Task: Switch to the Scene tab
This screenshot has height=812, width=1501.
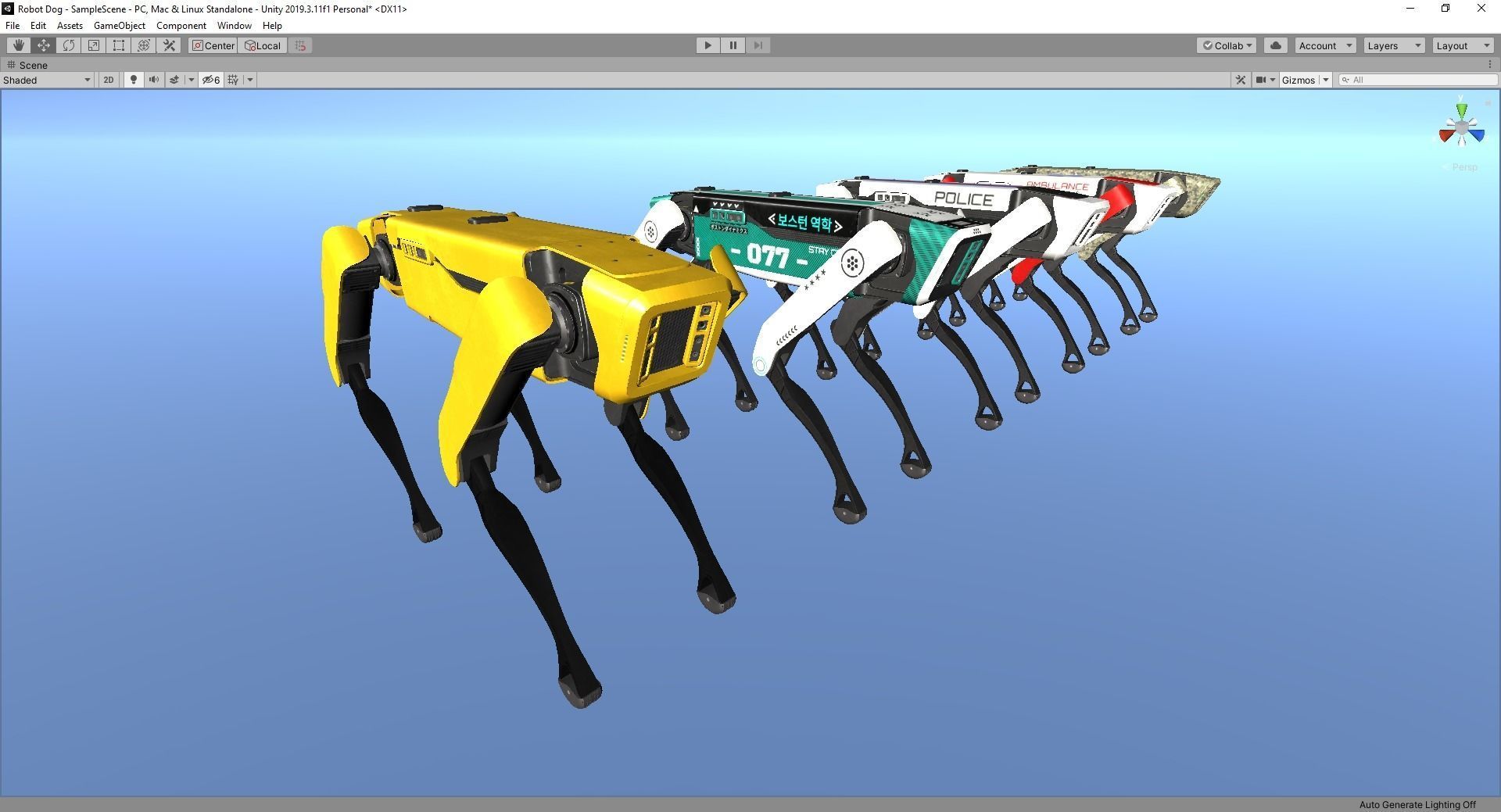Action: (28, 65)
